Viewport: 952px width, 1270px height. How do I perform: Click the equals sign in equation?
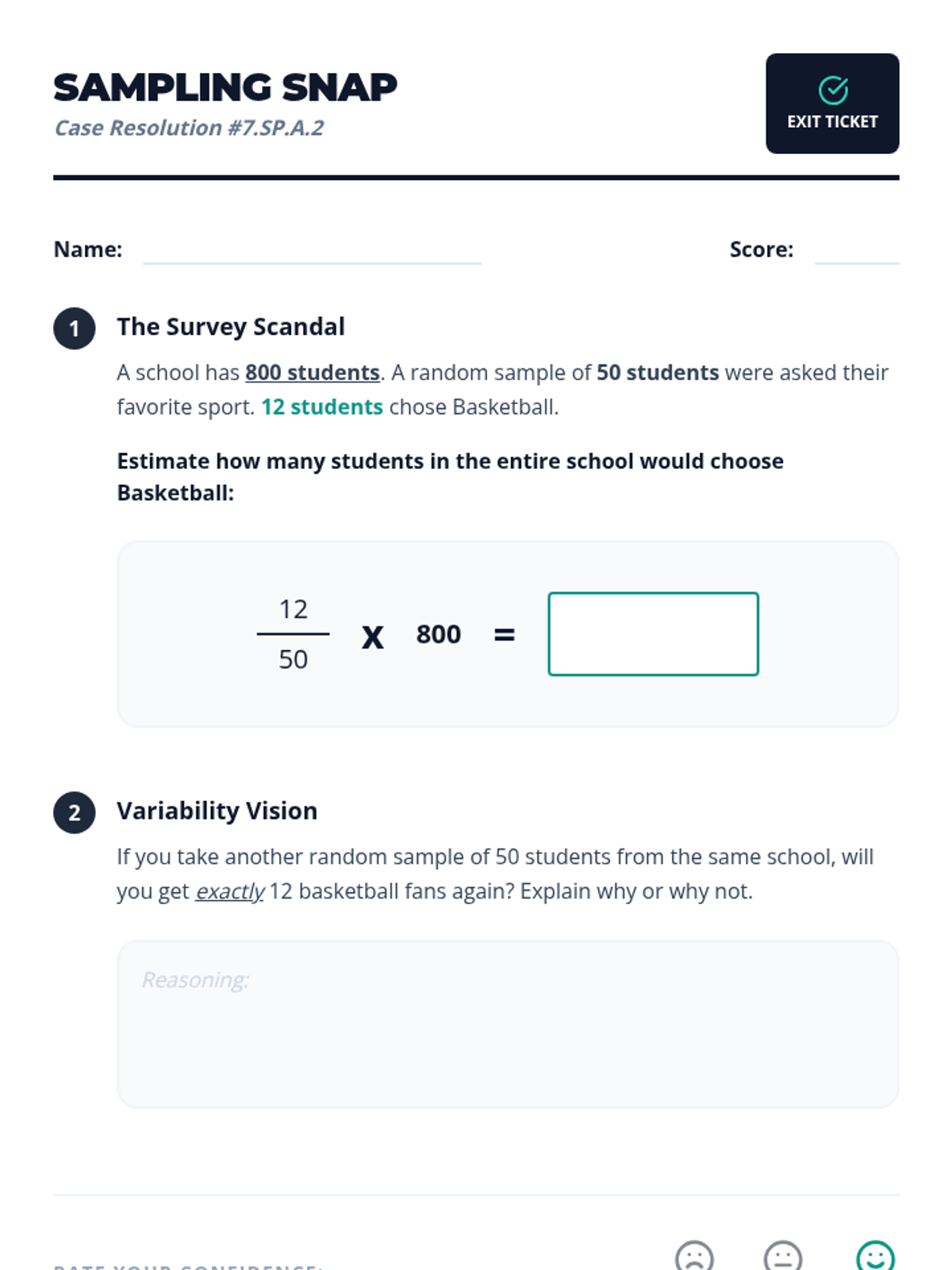505,635
